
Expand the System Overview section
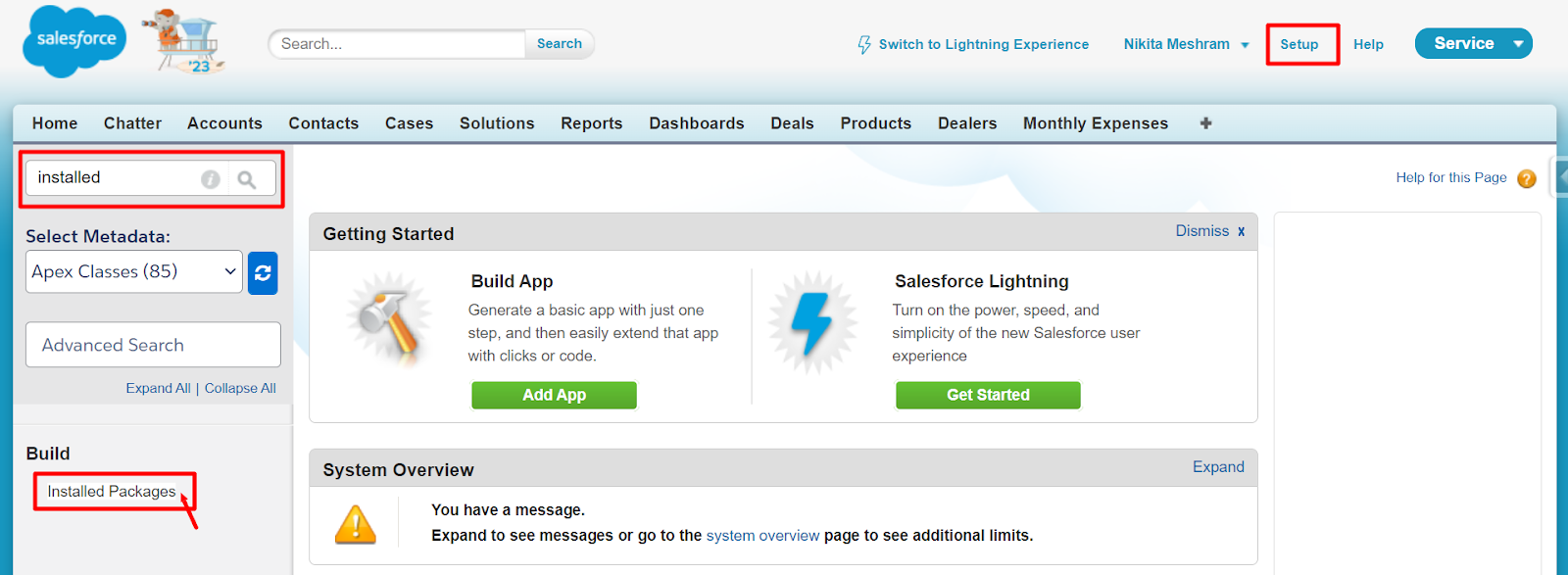1218,467
